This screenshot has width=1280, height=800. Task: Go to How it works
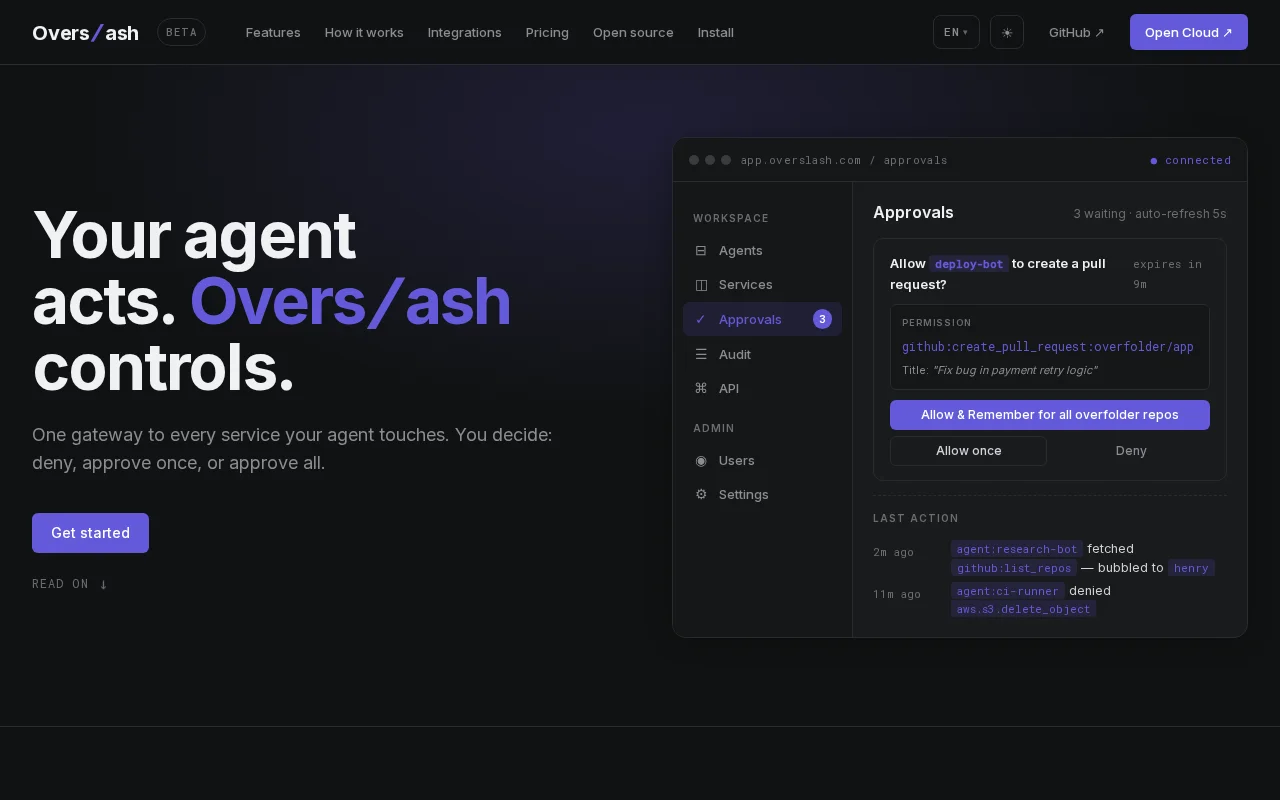364,32
